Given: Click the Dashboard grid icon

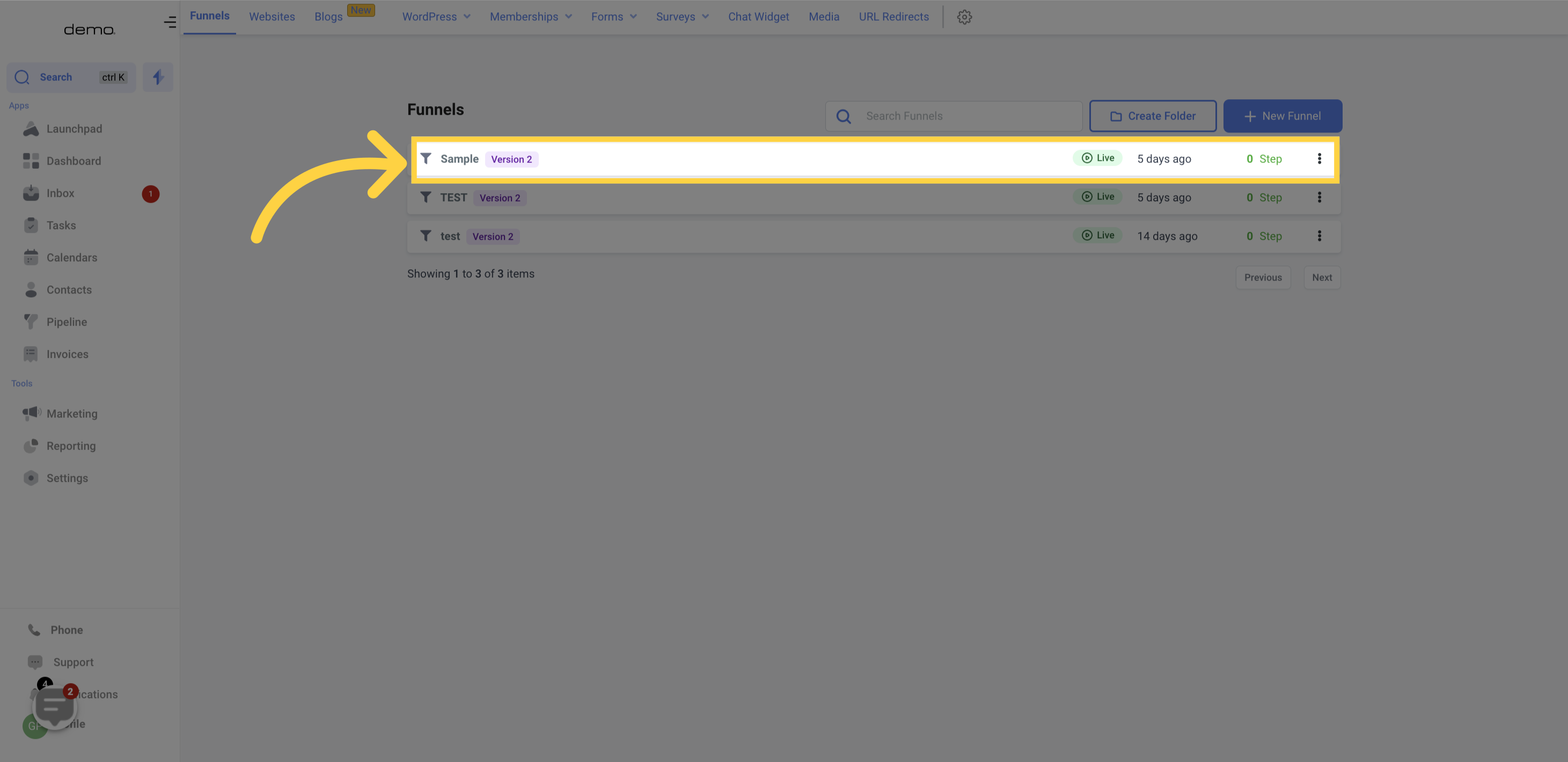Looking at the screenshot, I should (x=31, y=162).
